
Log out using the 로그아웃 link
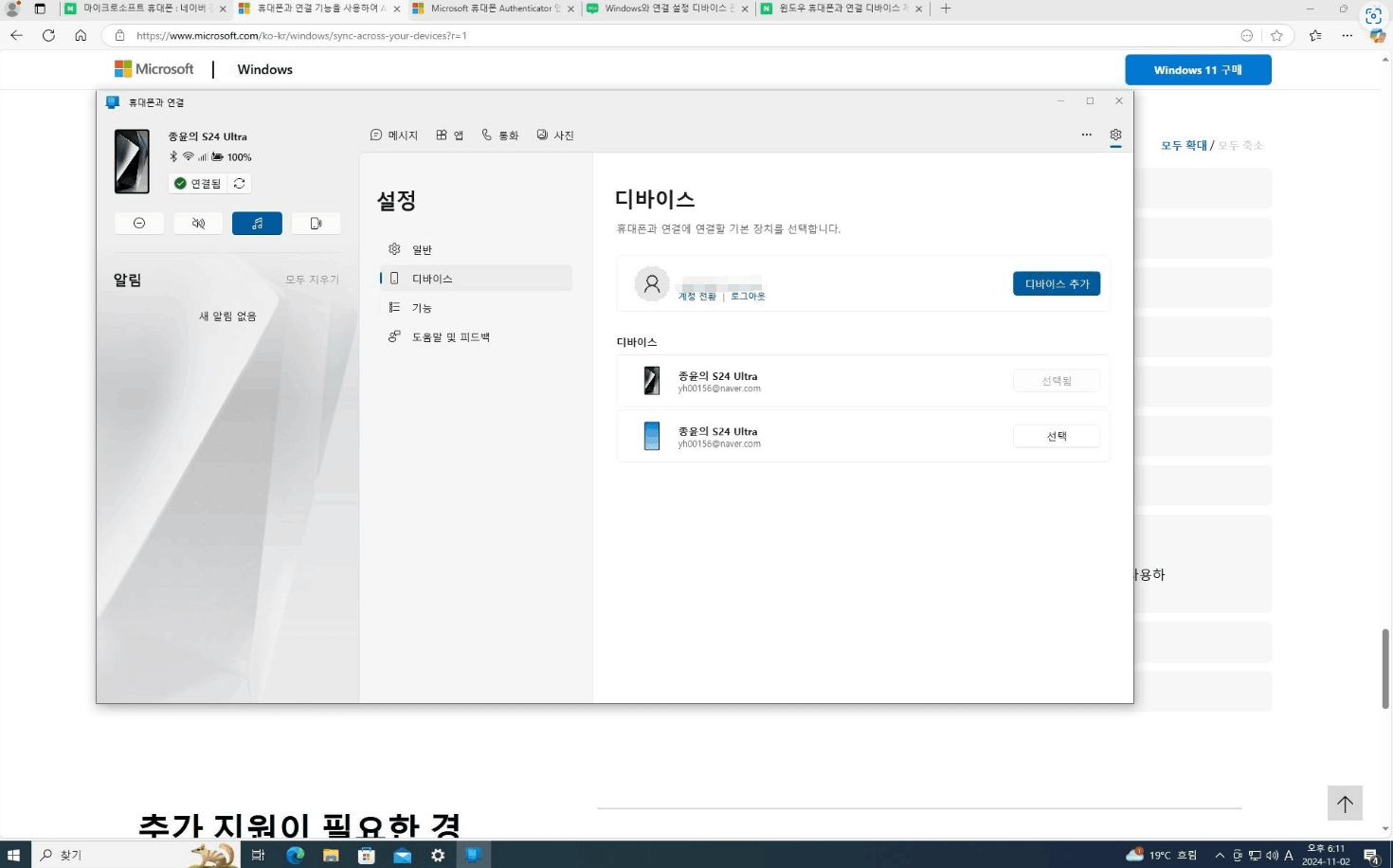[747, 296]
